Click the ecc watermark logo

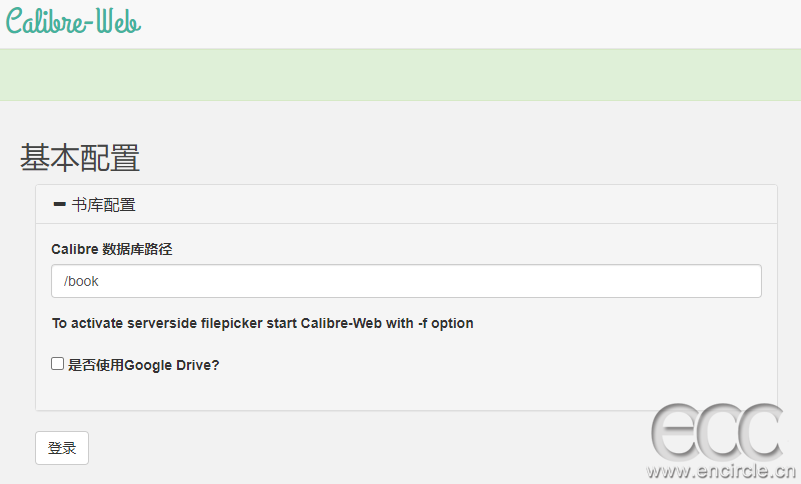click(717, 432)
